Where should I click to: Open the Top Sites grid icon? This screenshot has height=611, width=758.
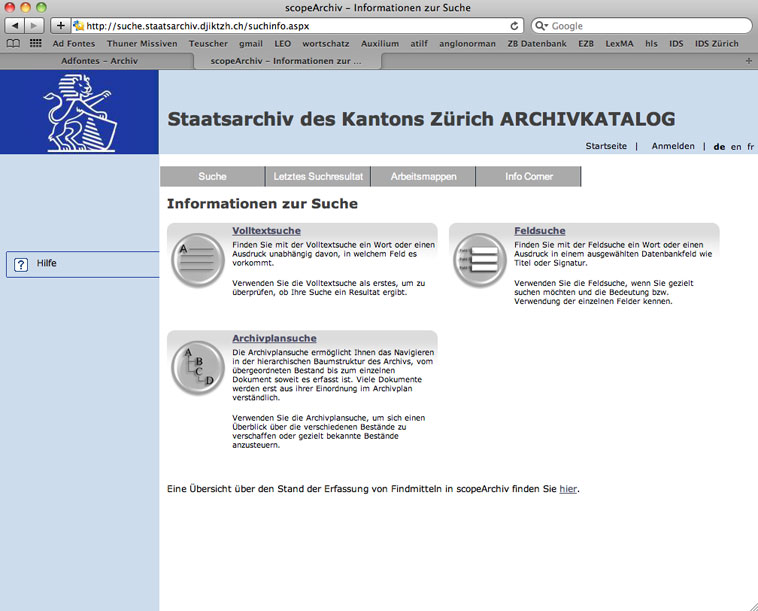coord(36,44)
